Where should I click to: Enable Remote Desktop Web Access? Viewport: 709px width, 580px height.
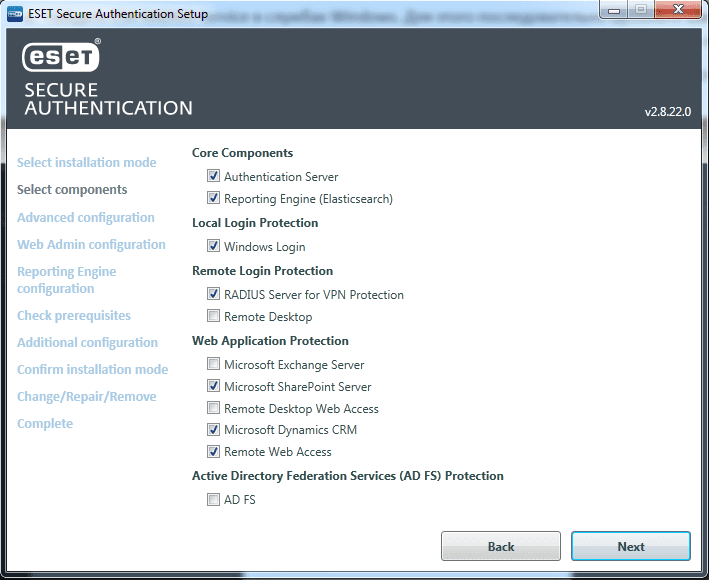click(213, 408)
